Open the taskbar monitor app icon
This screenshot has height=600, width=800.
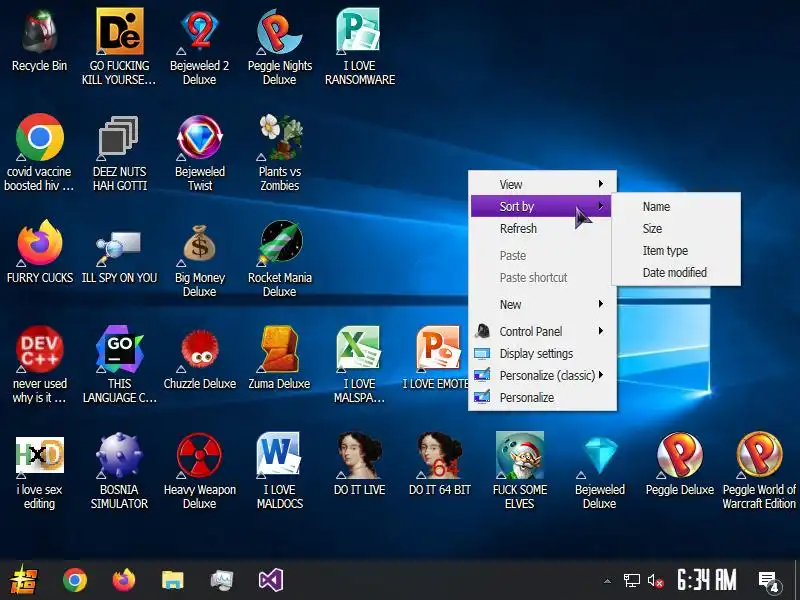point(222,580)
